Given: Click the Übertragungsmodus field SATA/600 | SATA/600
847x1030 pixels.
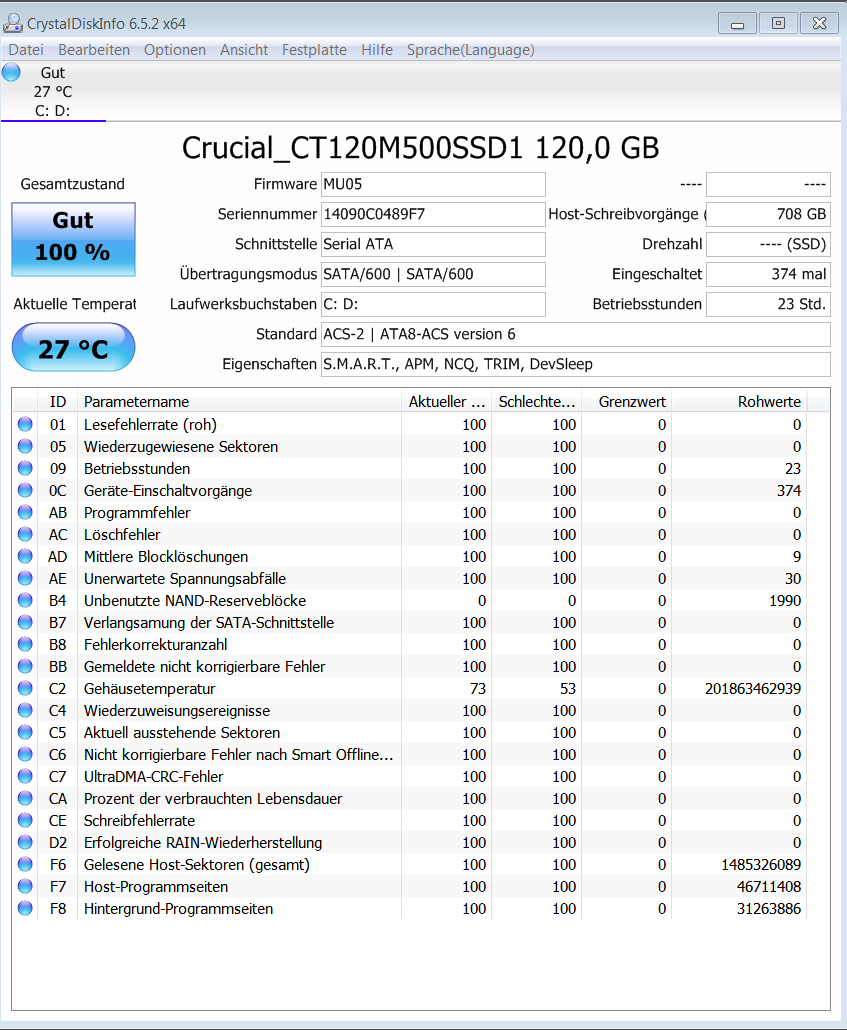Looking at the screenshot, I should click(x=433, y=275).
